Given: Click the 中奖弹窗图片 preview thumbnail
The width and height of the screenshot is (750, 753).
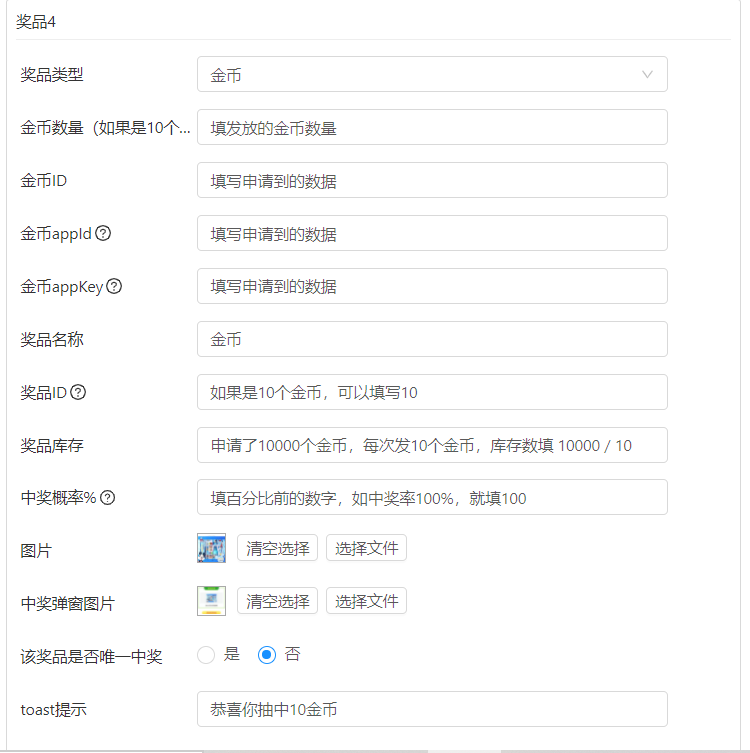Looking at the screenshot, I should click(212, 601).
